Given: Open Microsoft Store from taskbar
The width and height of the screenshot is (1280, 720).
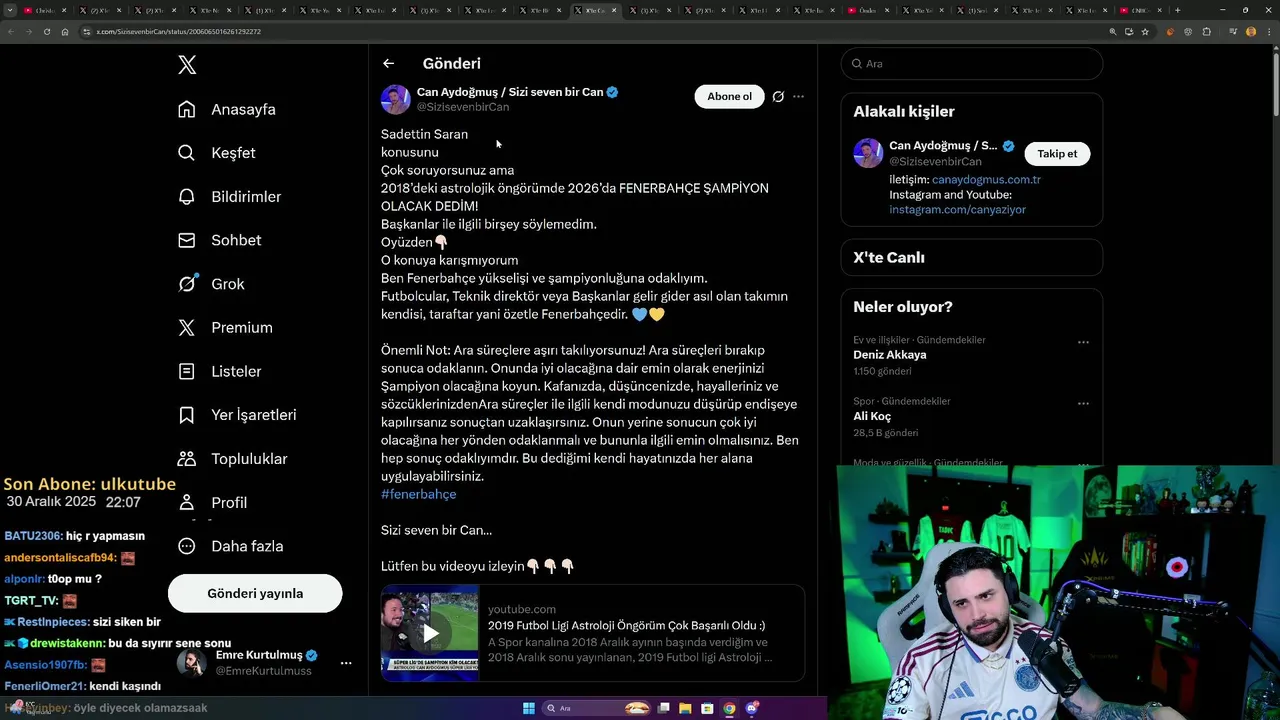Looking at the screenshot, I should [x=707, y=708].
